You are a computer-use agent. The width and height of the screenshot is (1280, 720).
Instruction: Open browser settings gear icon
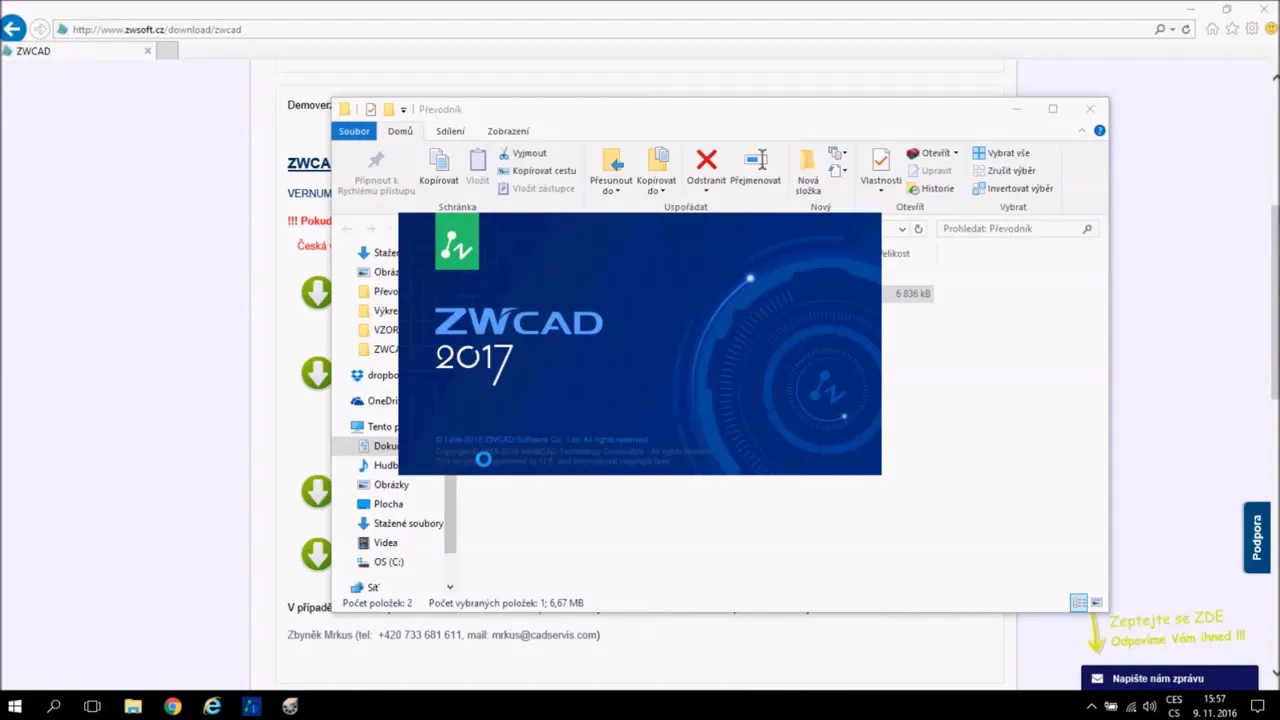click(x=1253, y=29)
